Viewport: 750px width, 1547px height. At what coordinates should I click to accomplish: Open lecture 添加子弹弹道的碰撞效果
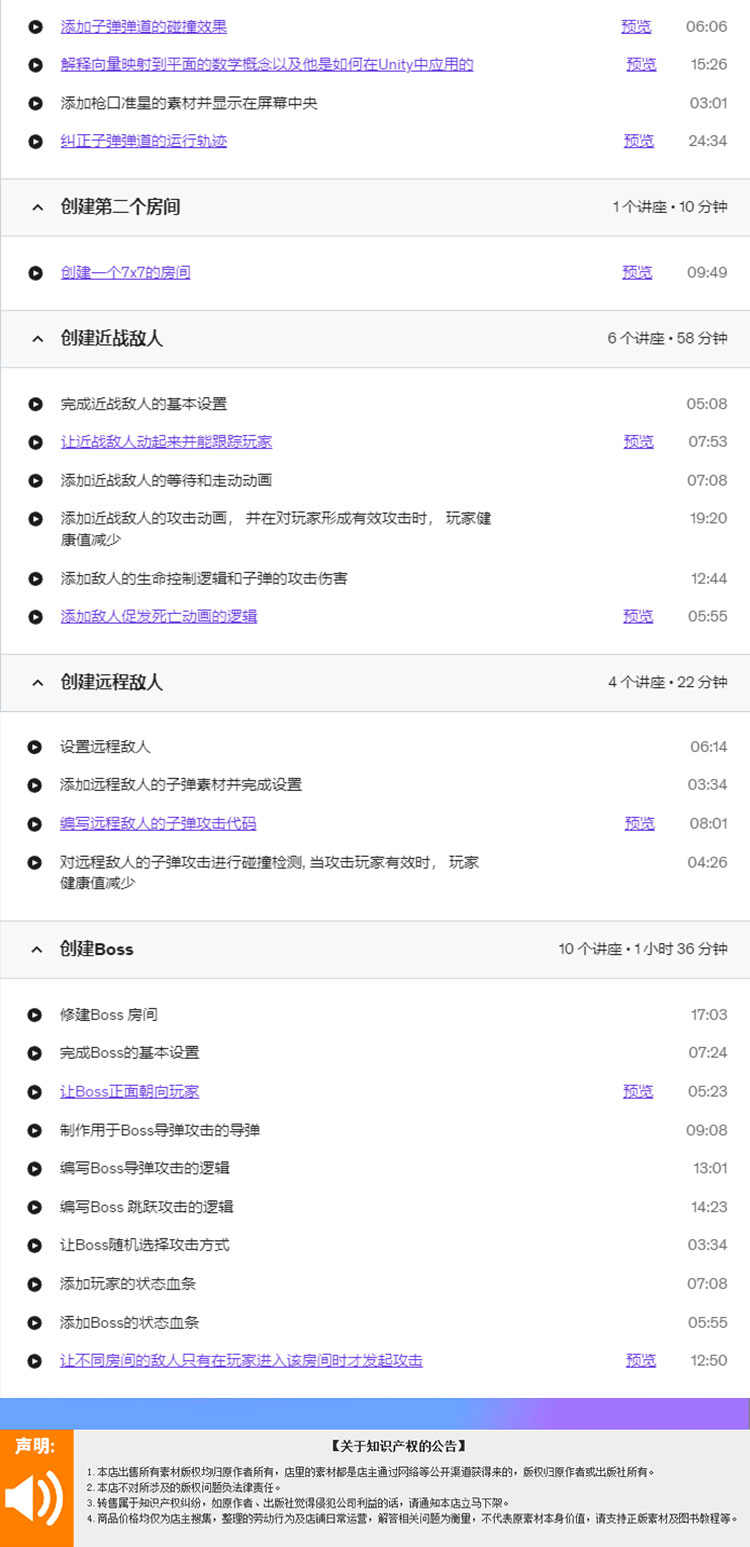pyautogui.click(x=144, y=26)
